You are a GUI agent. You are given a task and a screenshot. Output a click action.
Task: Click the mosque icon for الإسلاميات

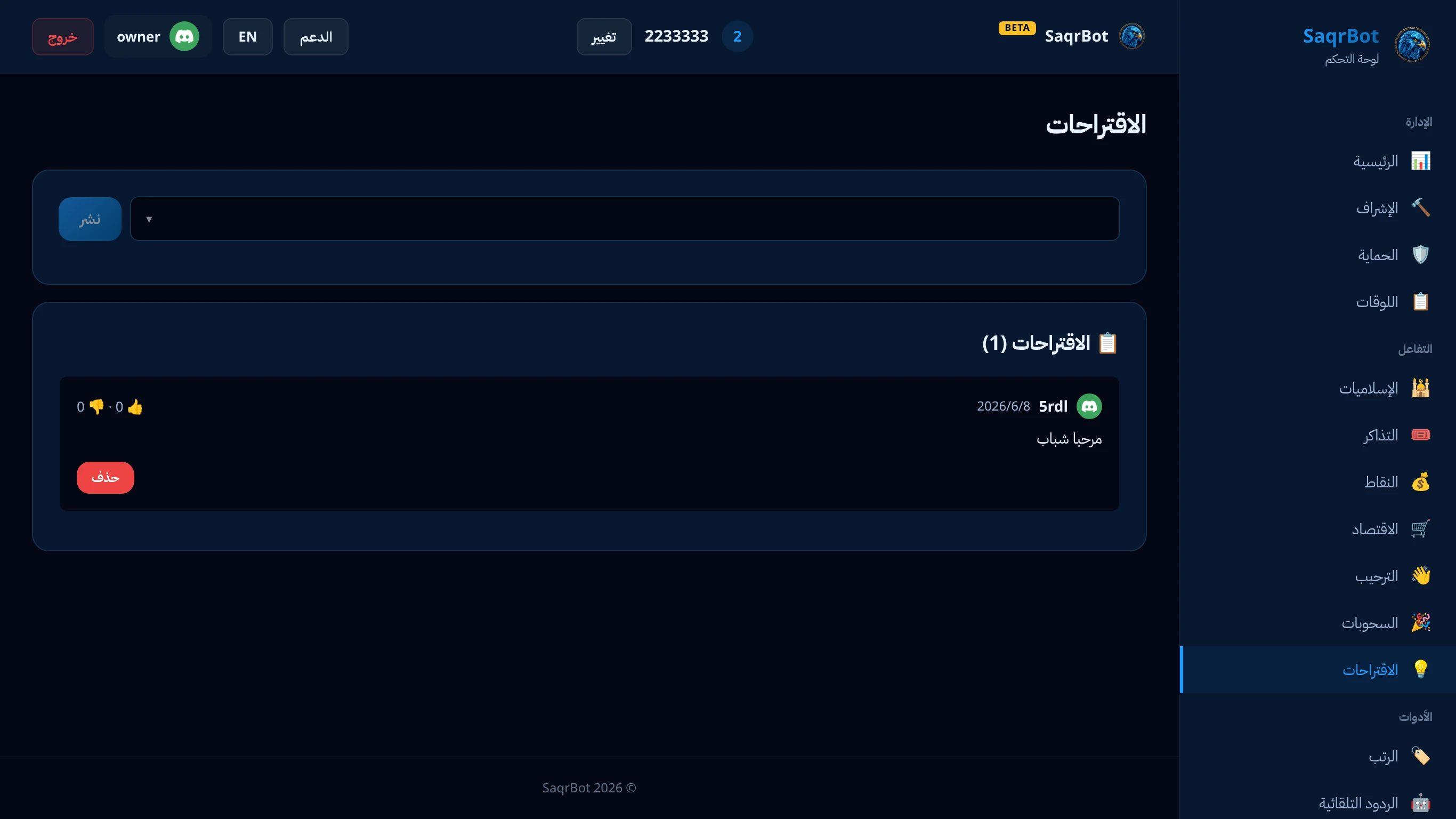[x=1420, y=388]
